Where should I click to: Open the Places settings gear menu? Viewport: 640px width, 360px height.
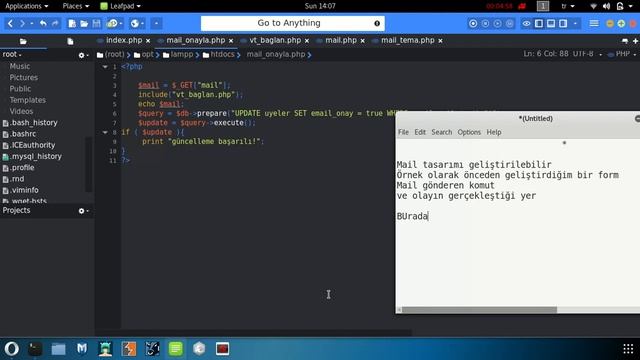coord(83,55)
